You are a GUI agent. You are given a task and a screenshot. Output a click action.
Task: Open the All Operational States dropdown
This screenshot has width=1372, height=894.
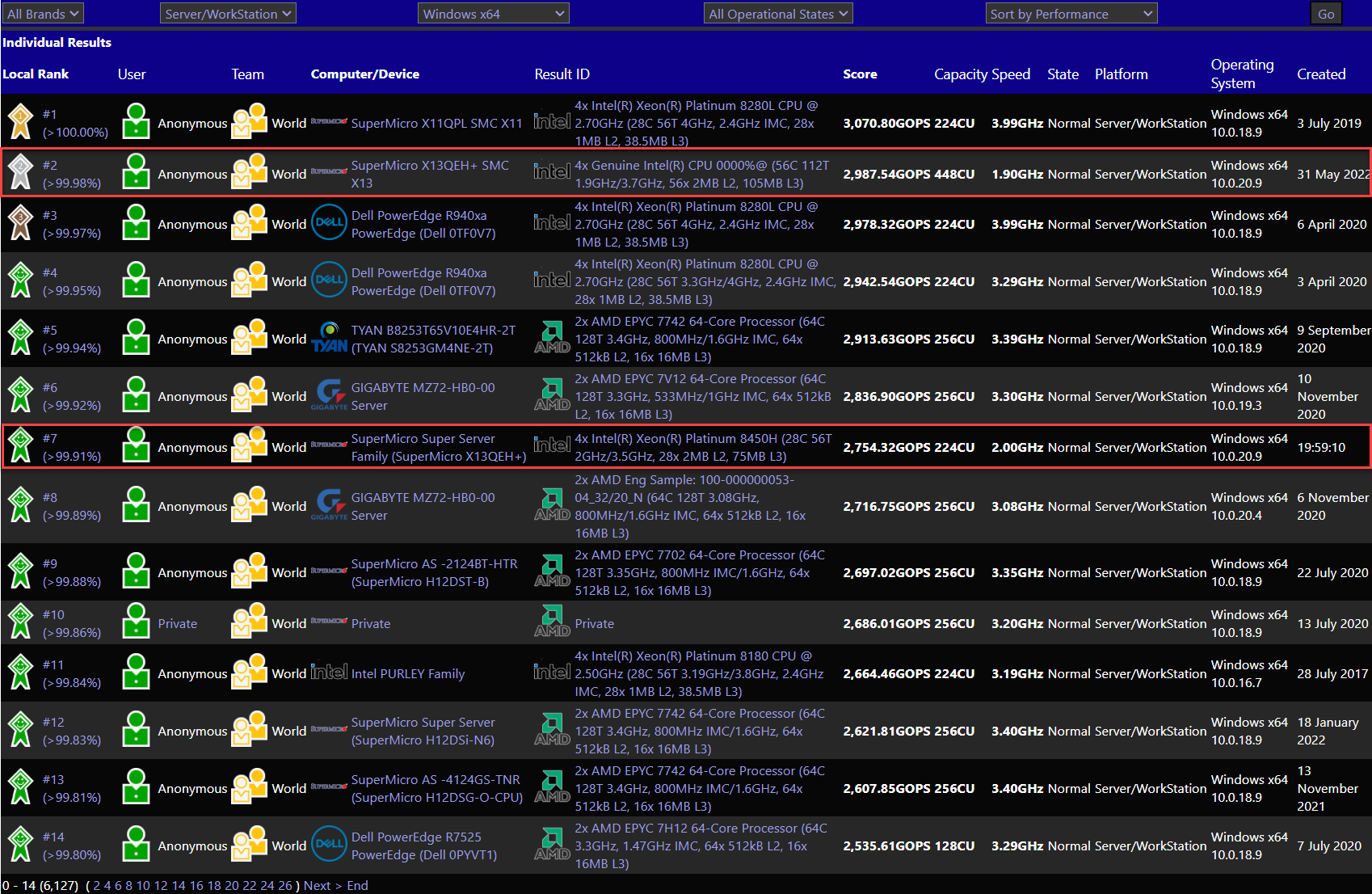pos(778,14)
